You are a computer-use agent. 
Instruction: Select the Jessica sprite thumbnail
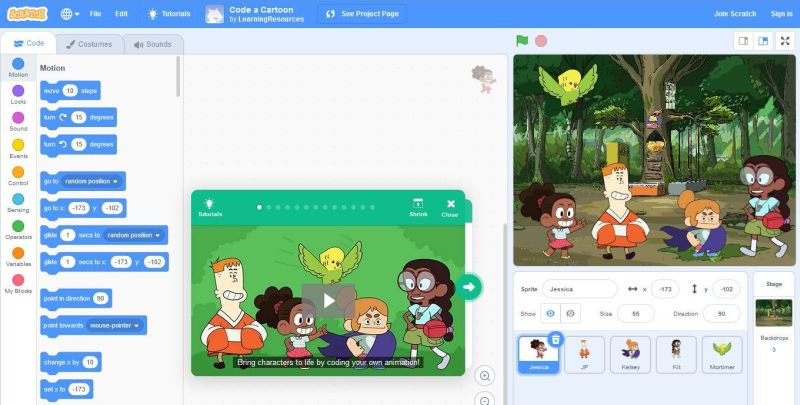[x=539, y=355]
